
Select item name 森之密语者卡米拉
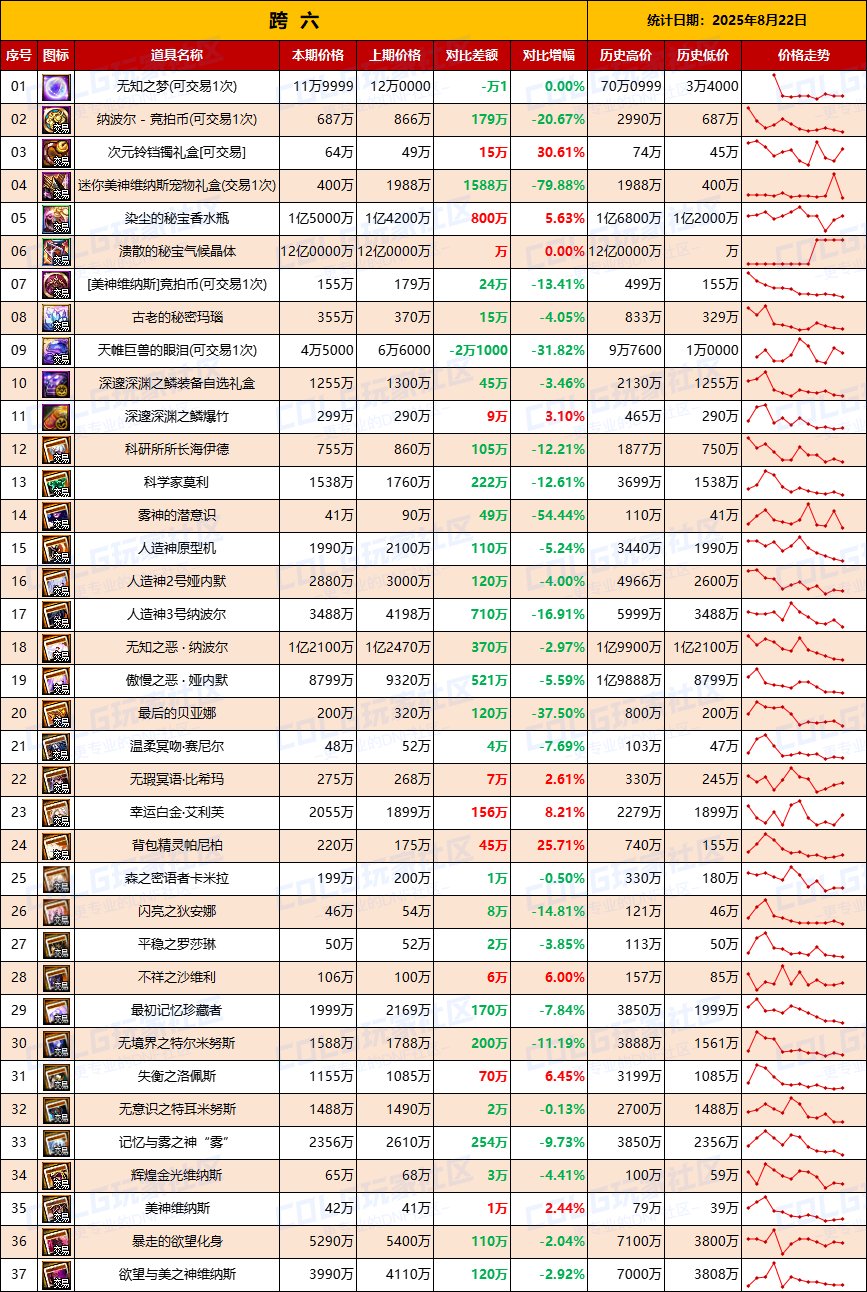(x=178, y=879)
